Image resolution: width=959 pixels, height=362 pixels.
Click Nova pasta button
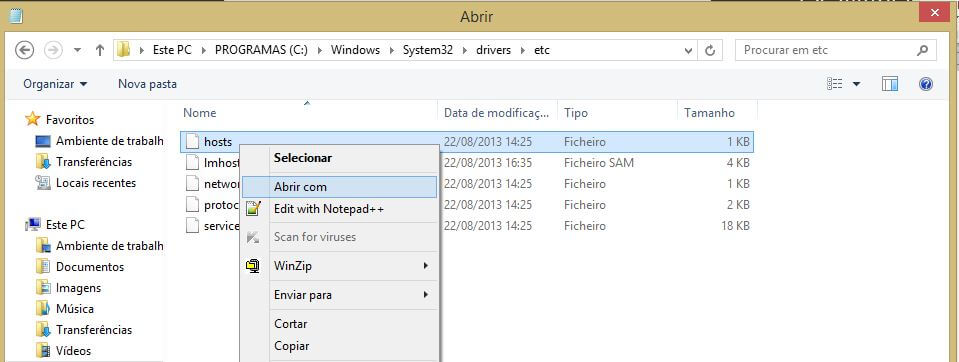pyautogui.click(x=147, y=84)
